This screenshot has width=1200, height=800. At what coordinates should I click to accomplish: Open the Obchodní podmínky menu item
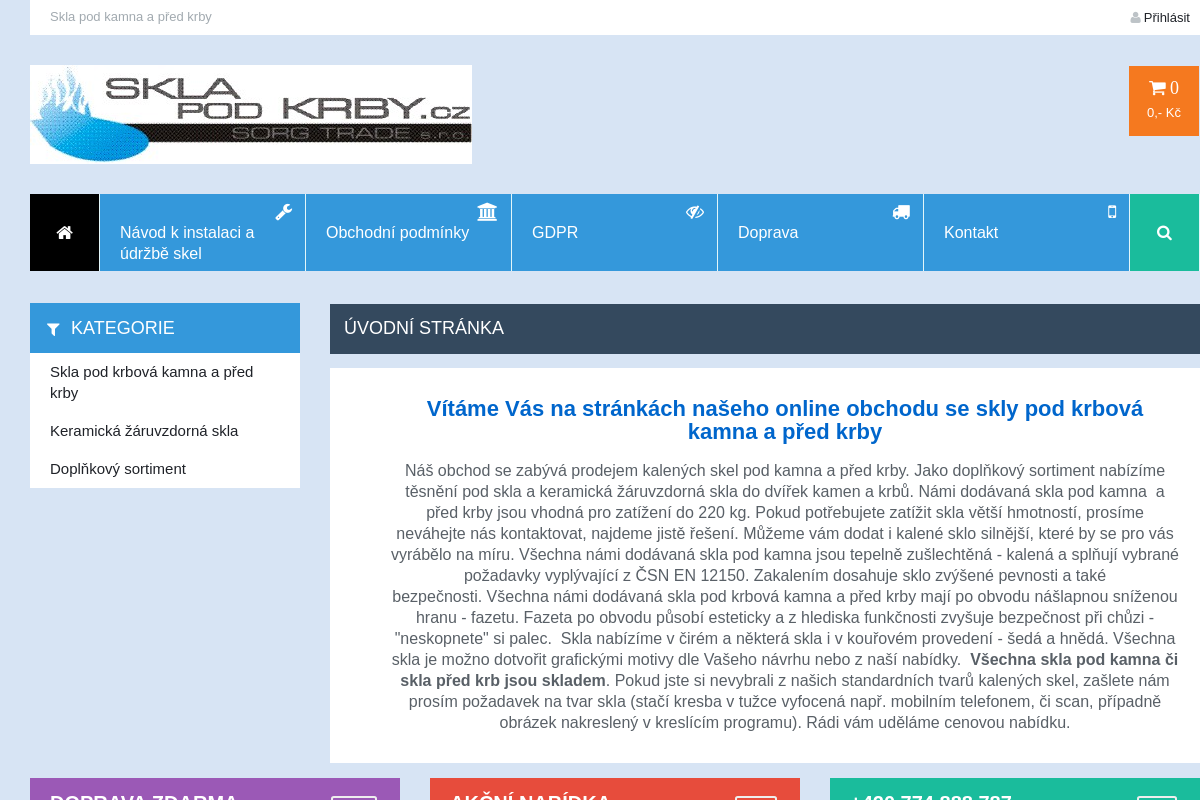[398, 232]
